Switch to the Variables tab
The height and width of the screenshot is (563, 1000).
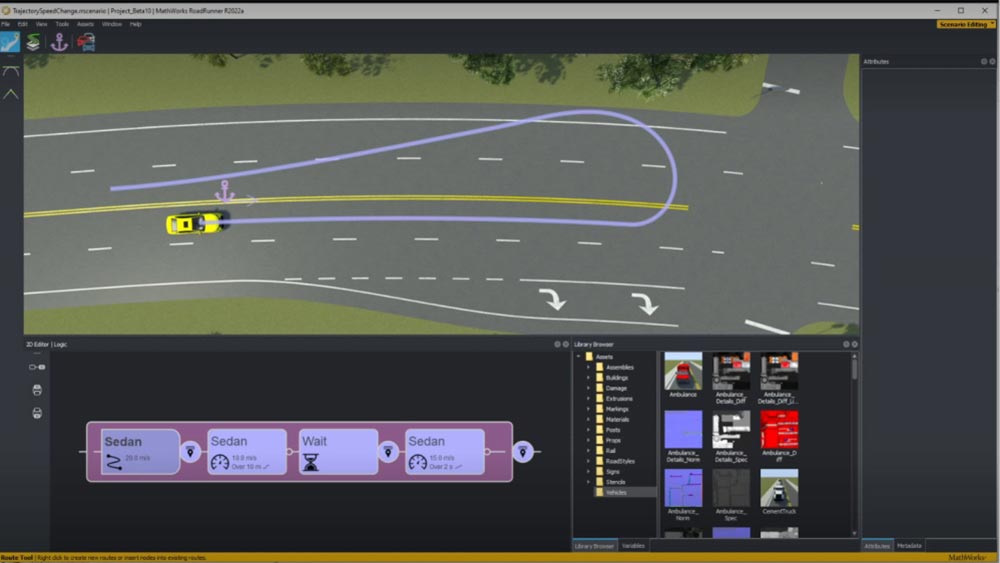[634, 546]
